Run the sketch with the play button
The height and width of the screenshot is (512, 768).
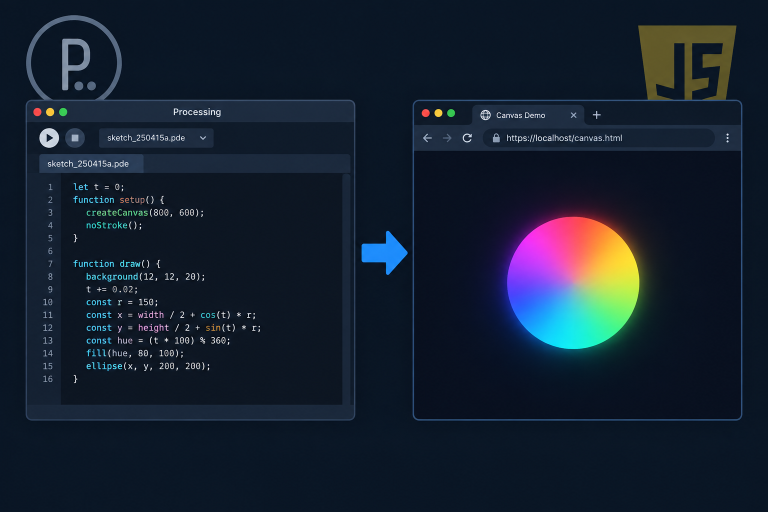point(49,138)
